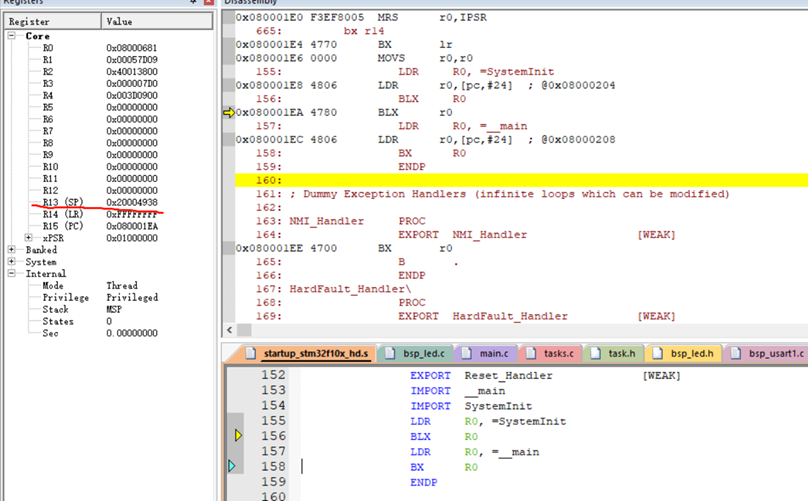Switch to the tasks.c tab

[550, 354]
